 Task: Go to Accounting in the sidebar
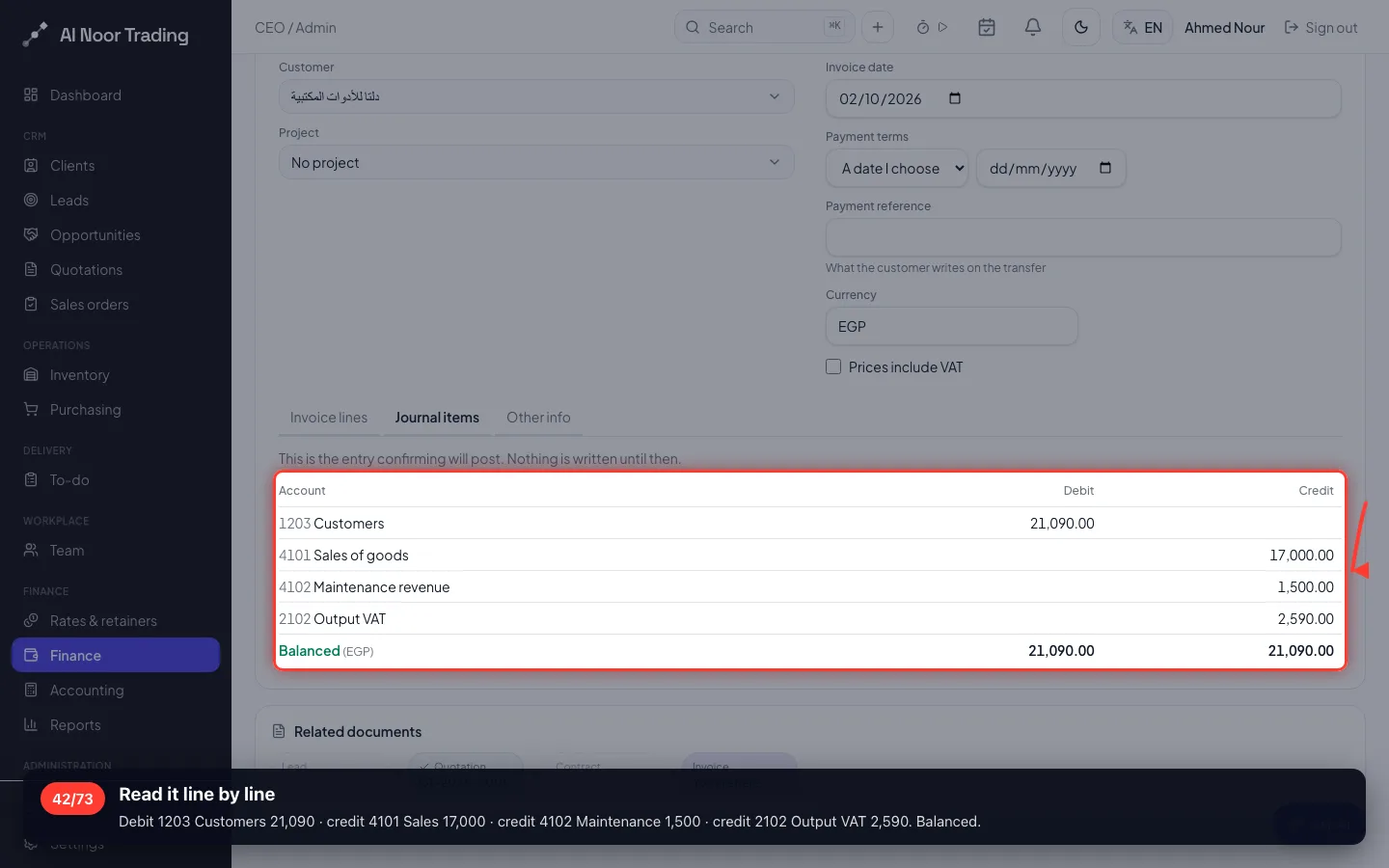(116, 691)
